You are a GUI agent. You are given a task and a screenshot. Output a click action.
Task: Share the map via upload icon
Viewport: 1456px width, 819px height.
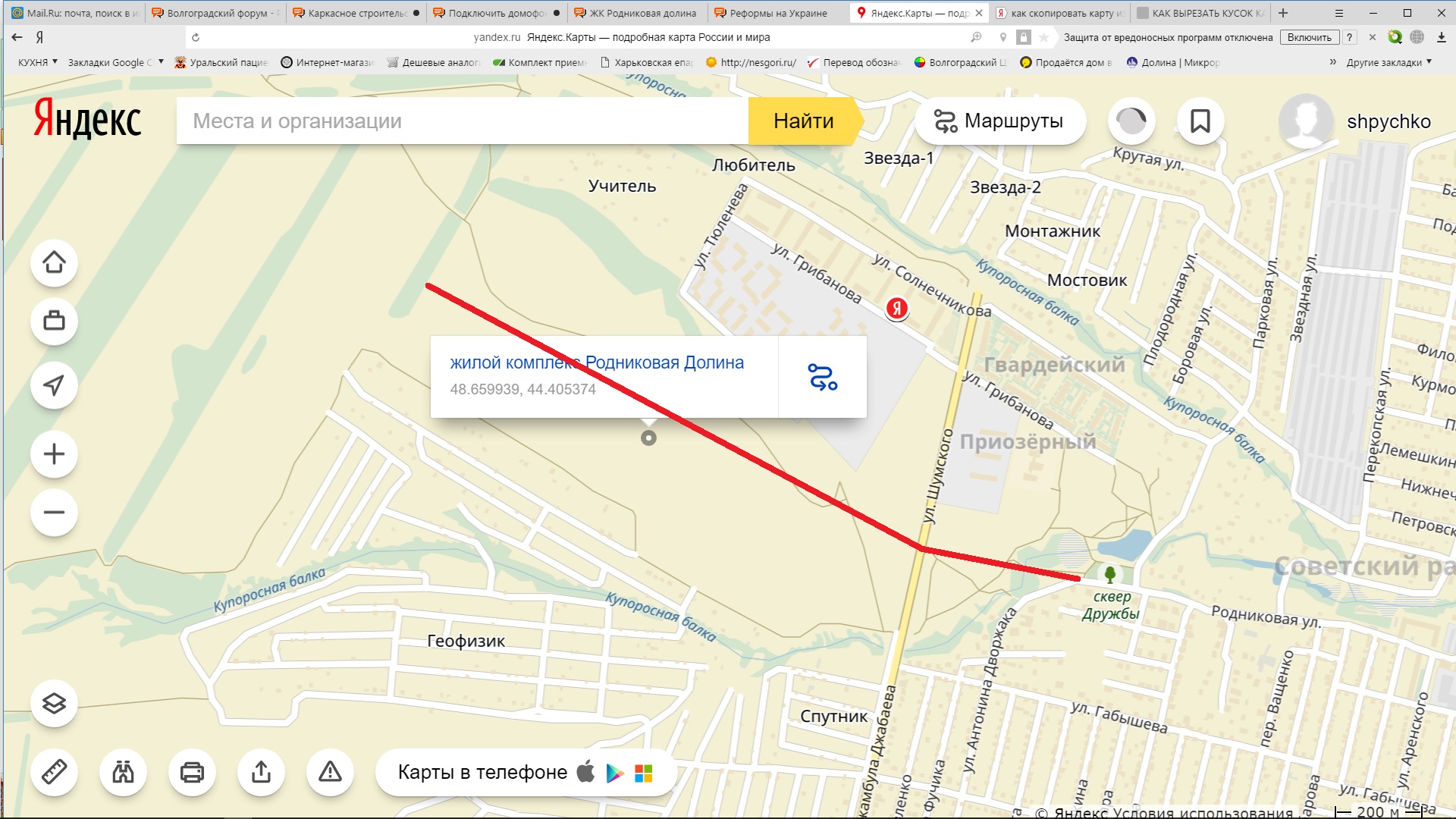tap(261, 772)
